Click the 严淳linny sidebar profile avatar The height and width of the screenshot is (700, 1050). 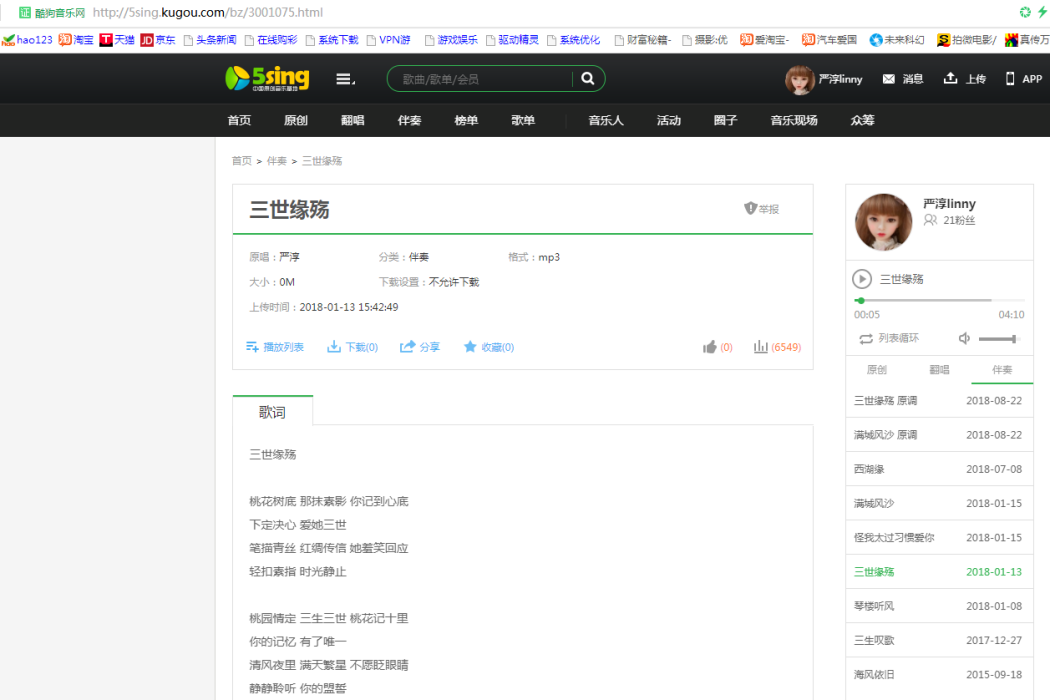pyautogui.click(x=883, y=222)
